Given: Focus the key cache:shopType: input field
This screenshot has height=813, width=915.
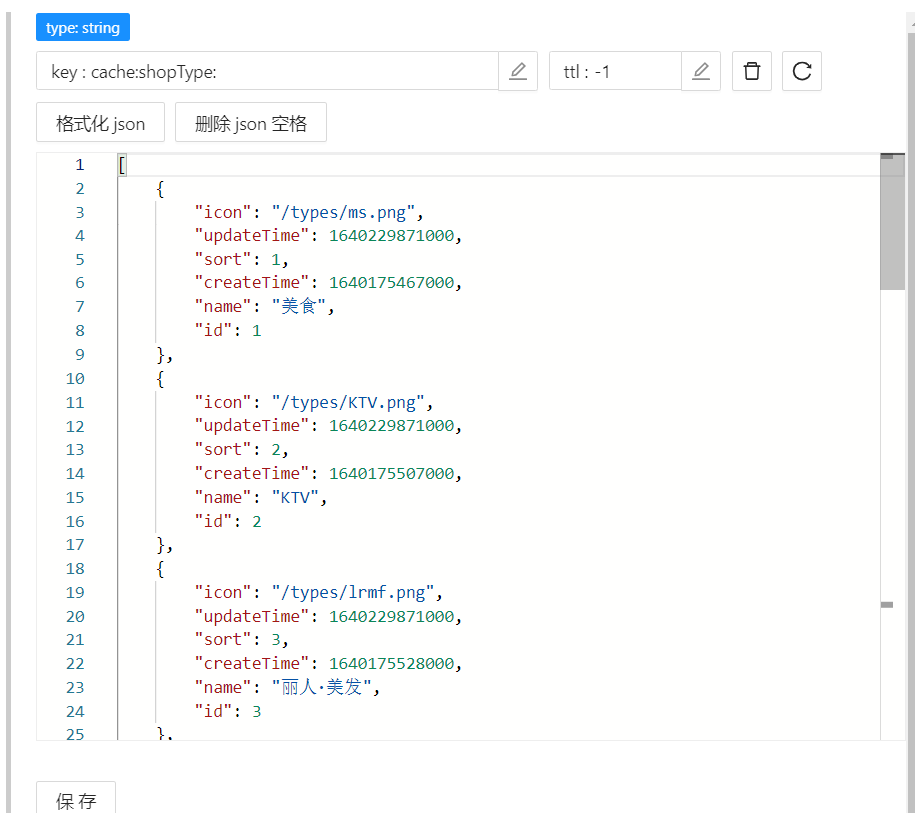Looking at the screenshot, I should click(267, 71).
